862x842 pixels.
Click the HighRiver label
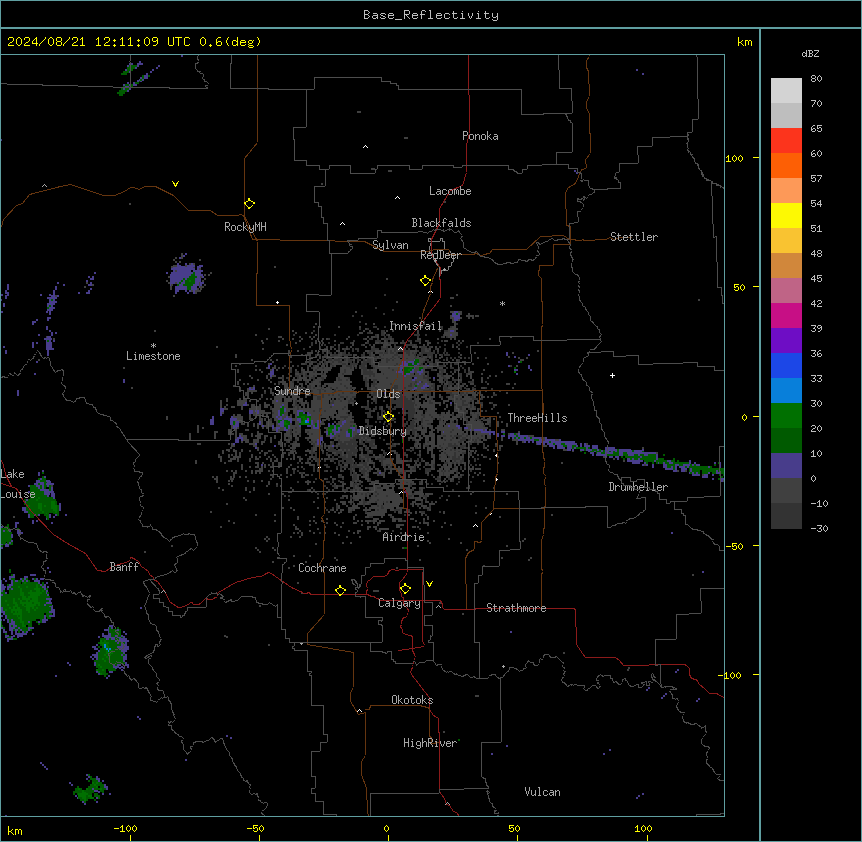[x=430, y=743]
